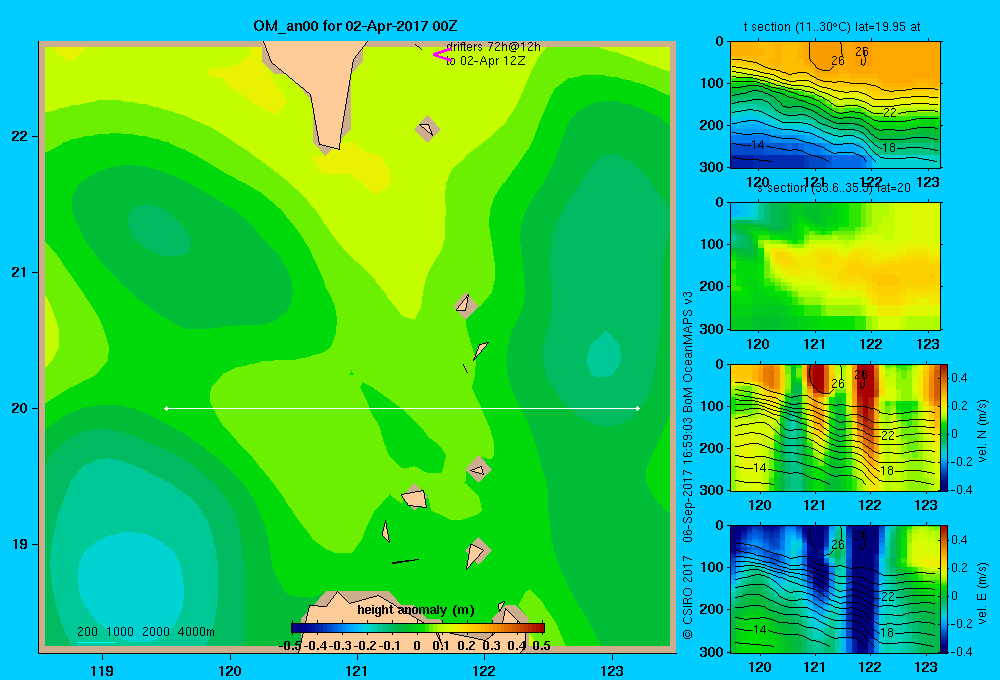Click the '122' longitude tick under vel. E panel
Screen dimensions: 1000x680
click(x=870, y=667)
